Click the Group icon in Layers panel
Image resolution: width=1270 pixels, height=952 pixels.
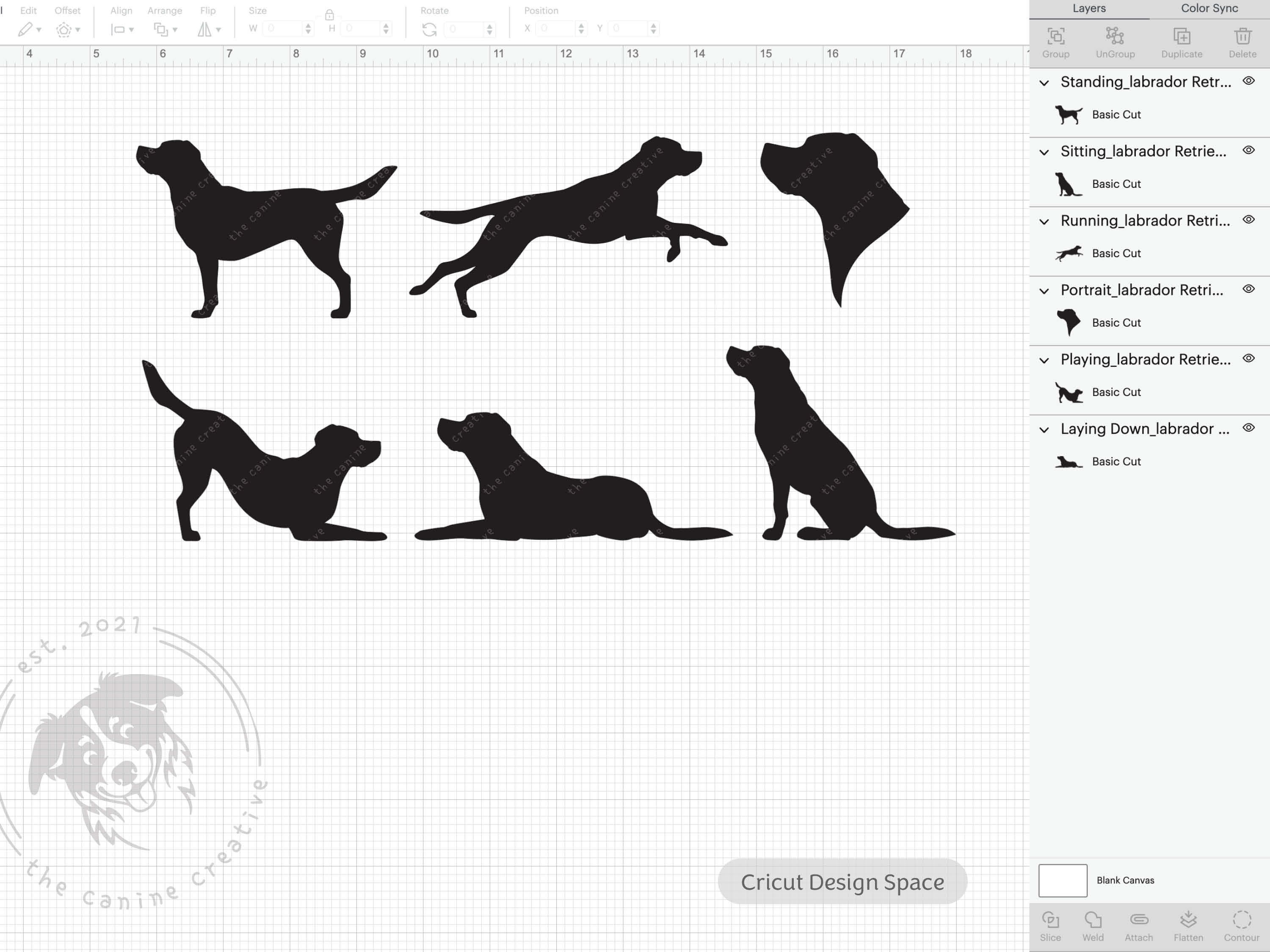1056,36
